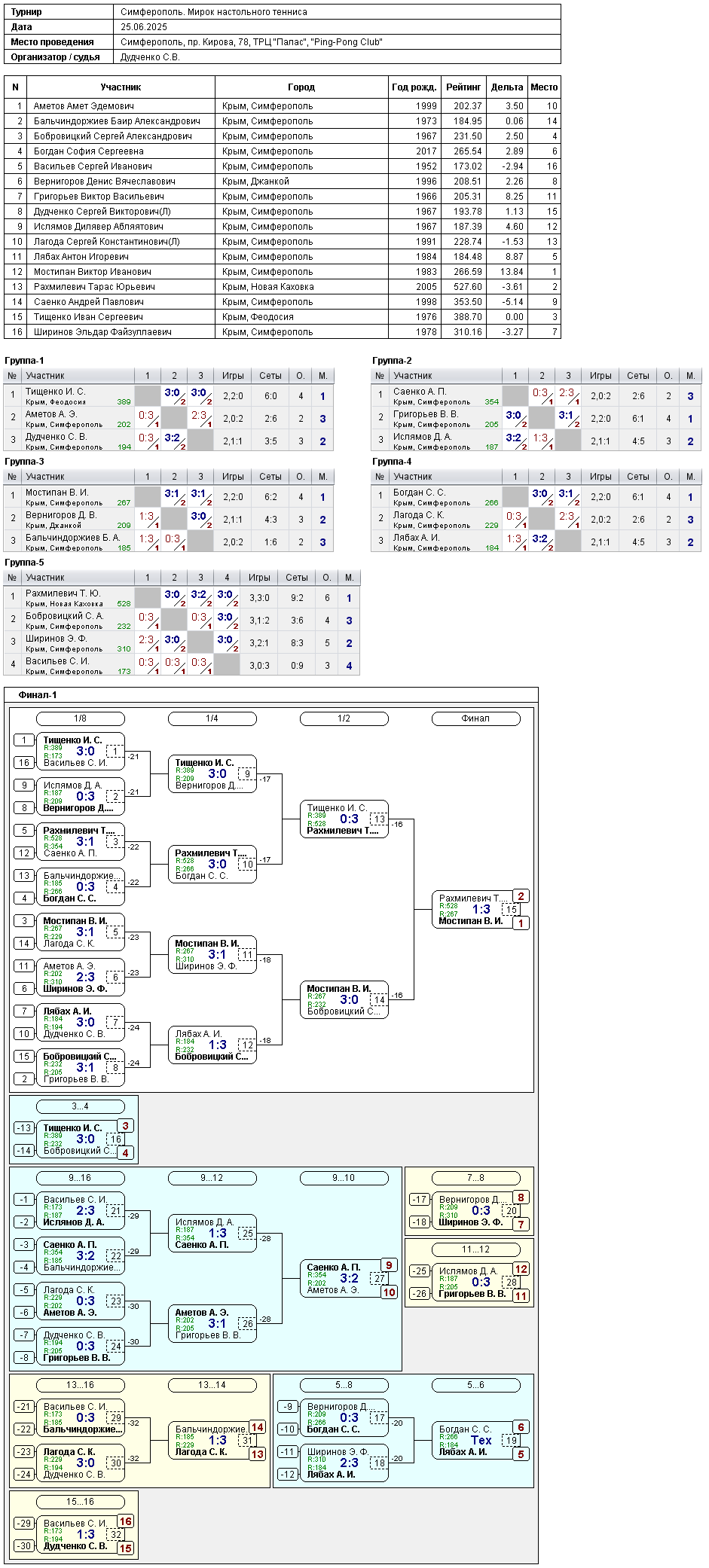The width and height of the screenshot is (709, 1568).
Task: Click the 9:2 sets value in Группа-5
Action: 297,598
